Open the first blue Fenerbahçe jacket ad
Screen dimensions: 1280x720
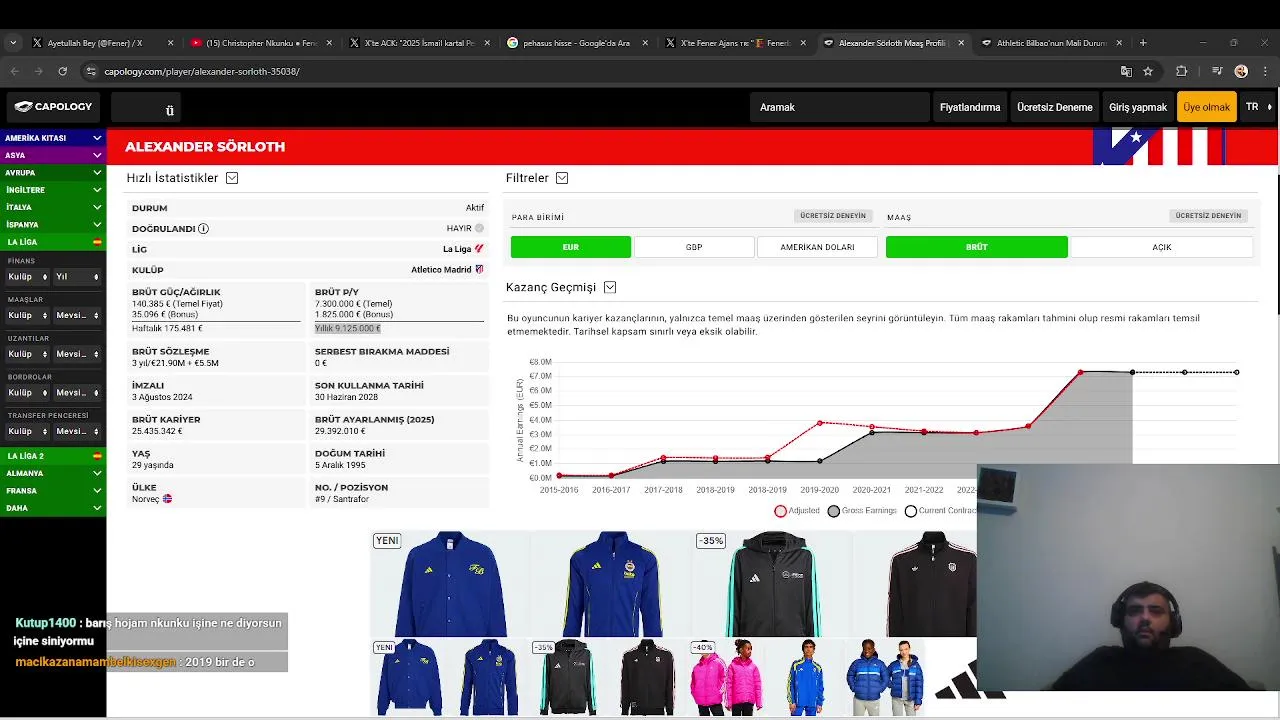pos(450,584)
